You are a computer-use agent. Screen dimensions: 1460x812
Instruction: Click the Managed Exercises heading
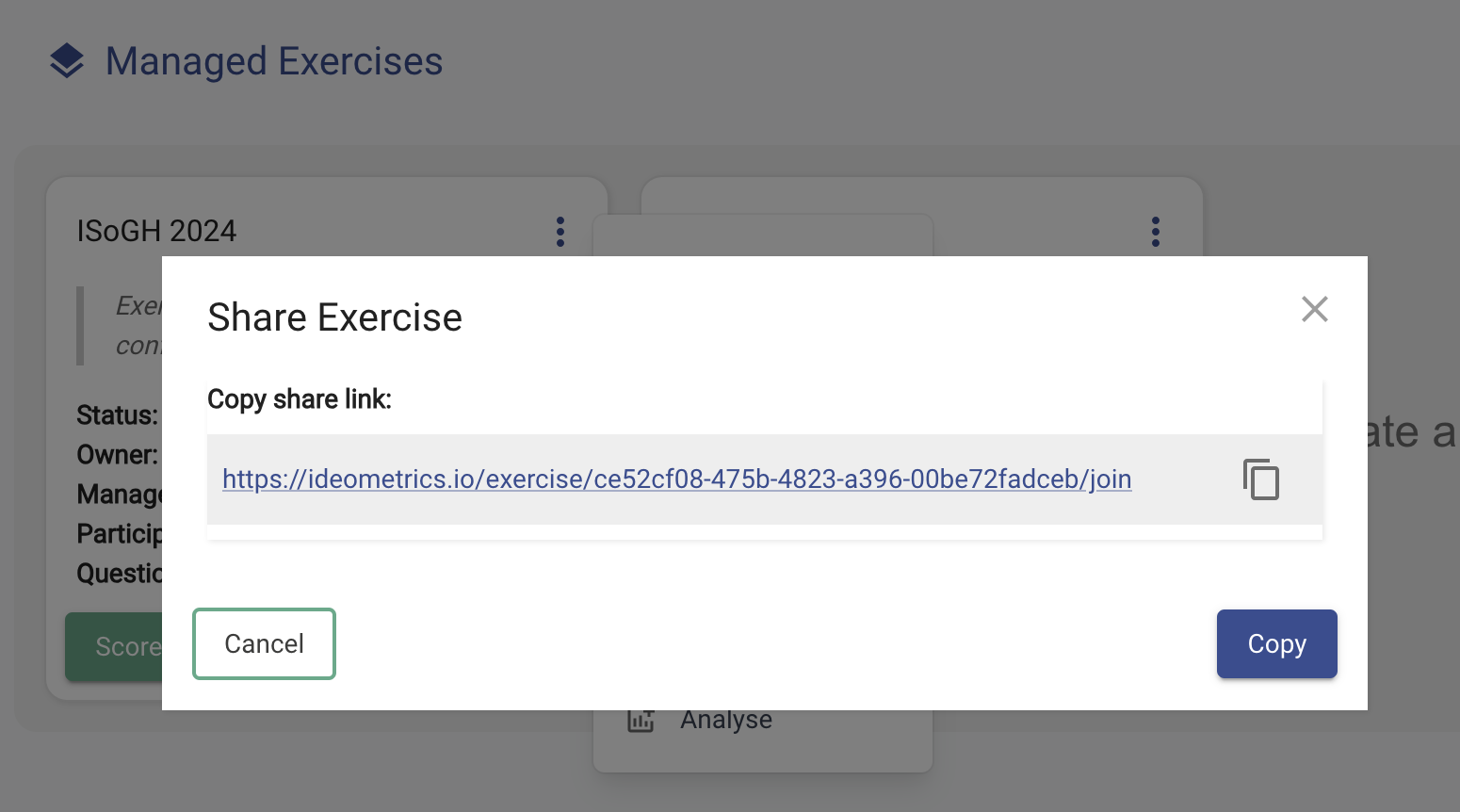(x=274, y=61)
